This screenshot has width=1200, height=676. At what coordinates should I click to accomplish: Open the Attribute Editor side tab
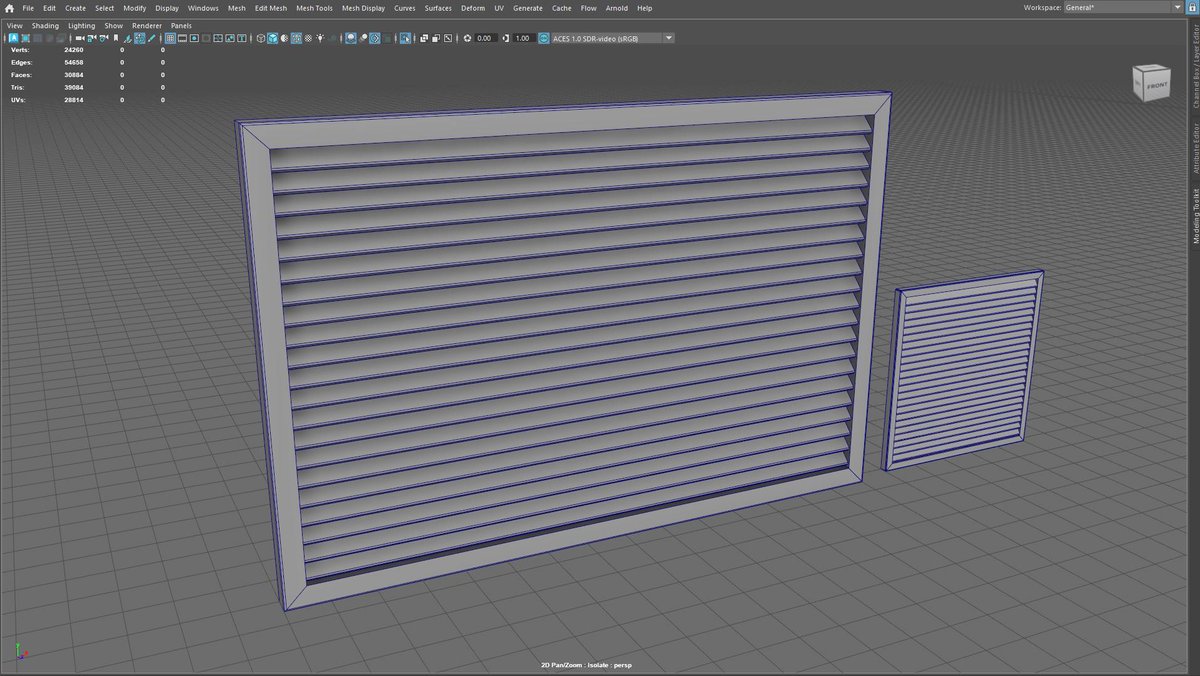(1194, 148)
